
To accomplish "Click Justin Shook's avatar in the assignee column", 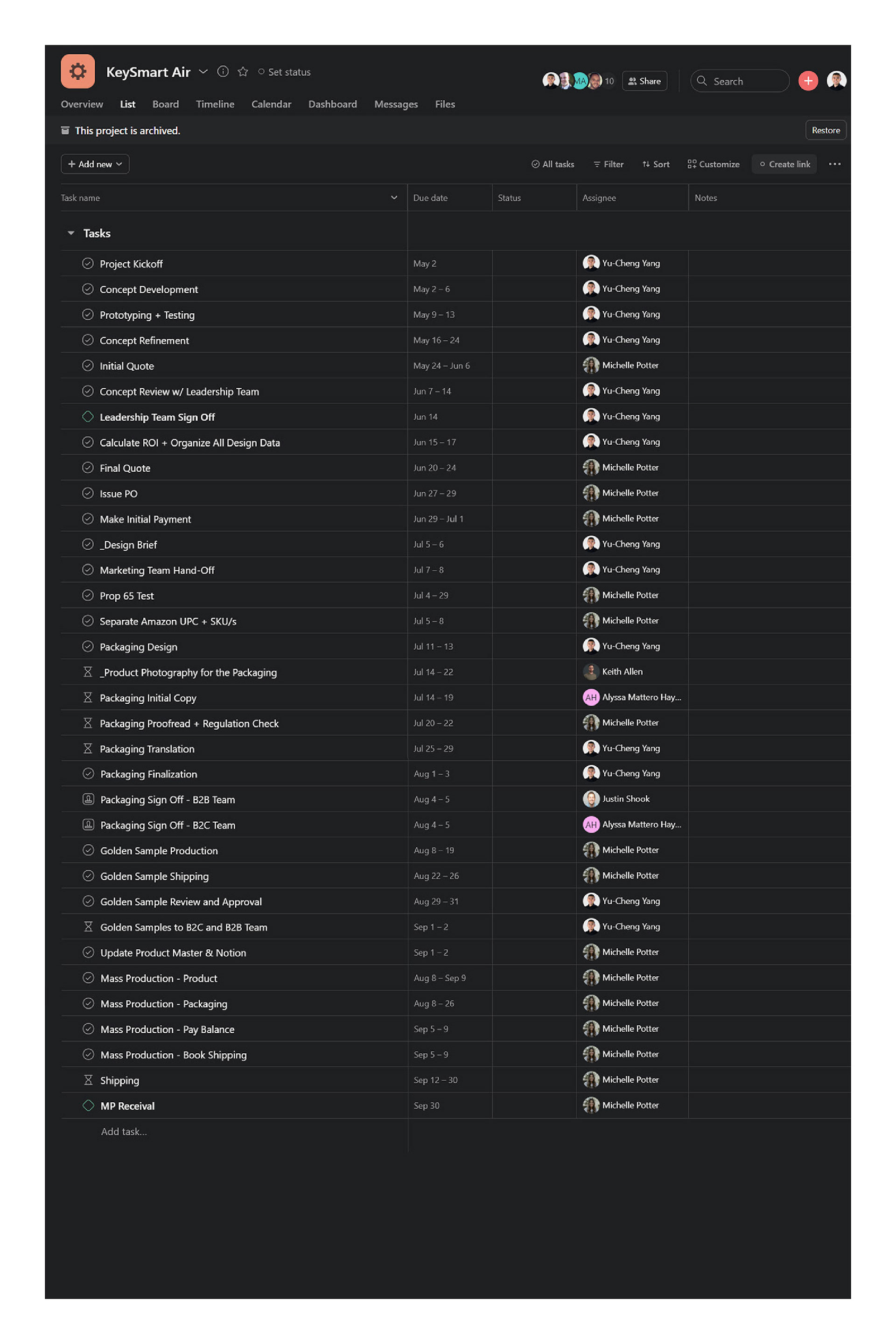I will pos(591,799).
